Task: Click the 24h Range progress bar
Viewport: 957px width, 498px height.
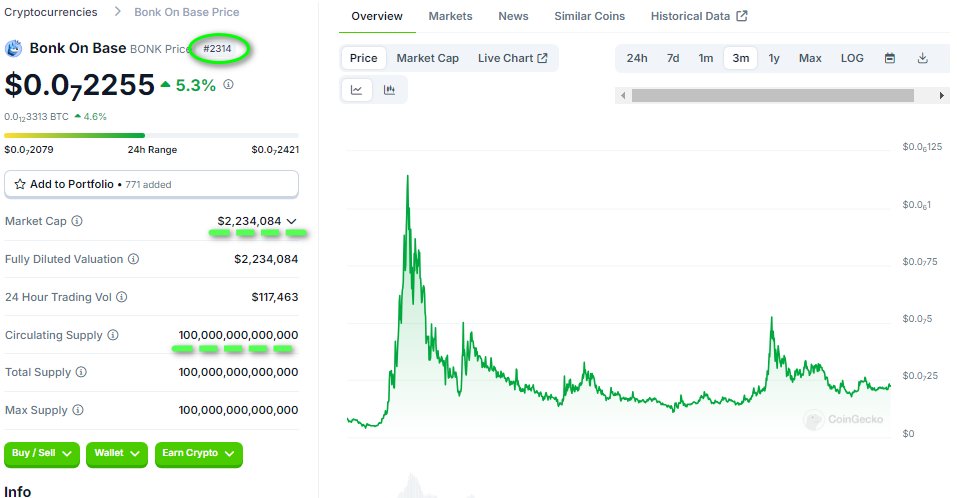Action: tap(151, 135)
